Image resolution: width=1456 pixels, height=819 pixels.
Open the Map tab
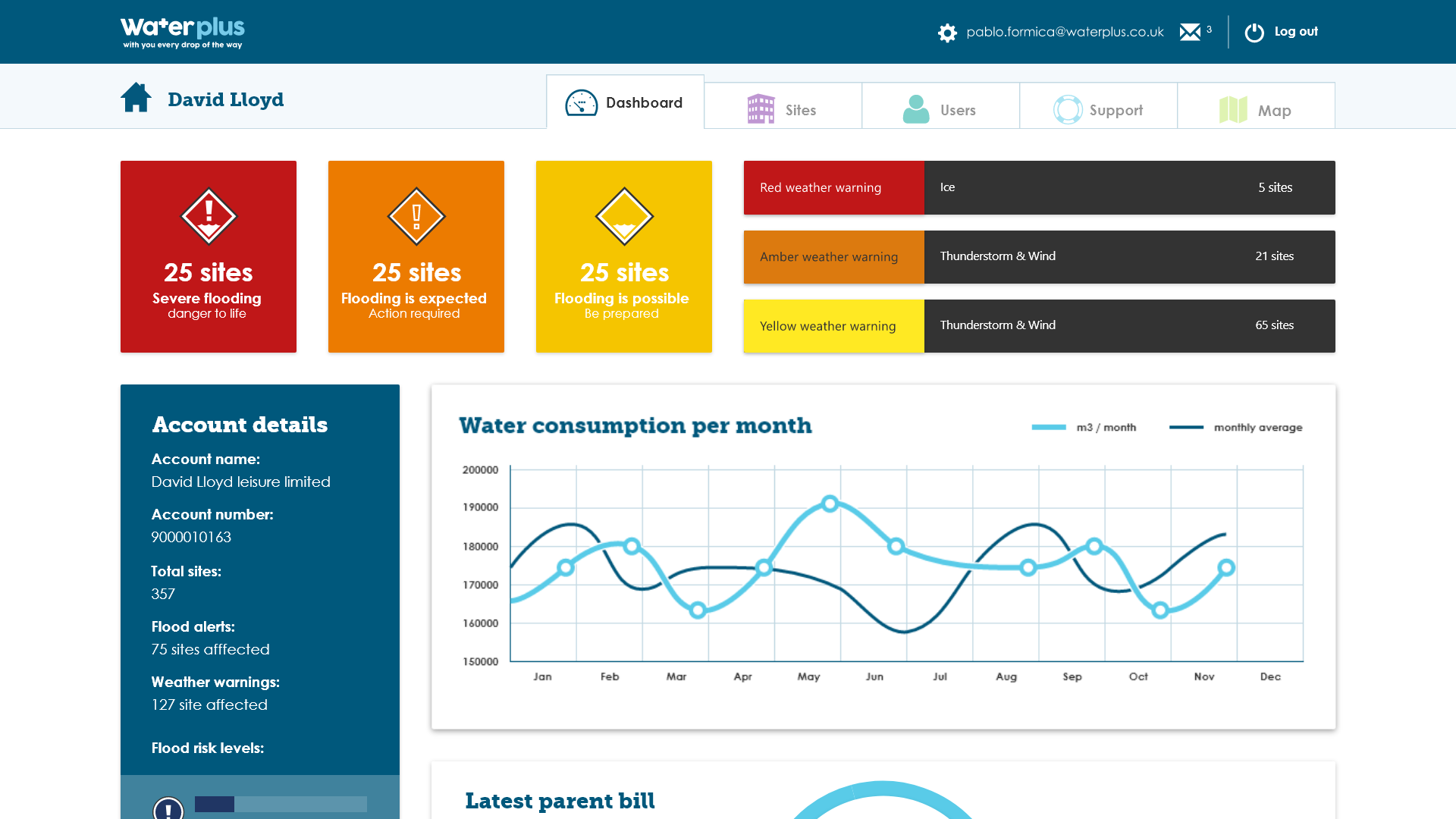click(x=1256, y=106)
